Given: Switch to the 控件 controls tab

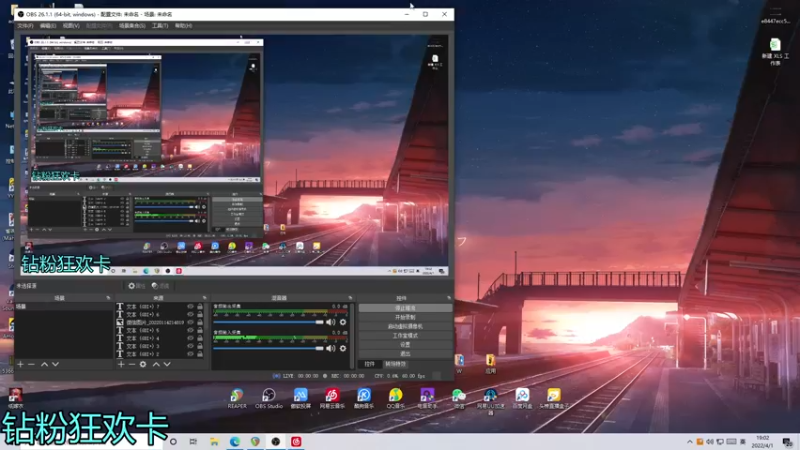Looking at the screenshot, I should click(369, 364).
